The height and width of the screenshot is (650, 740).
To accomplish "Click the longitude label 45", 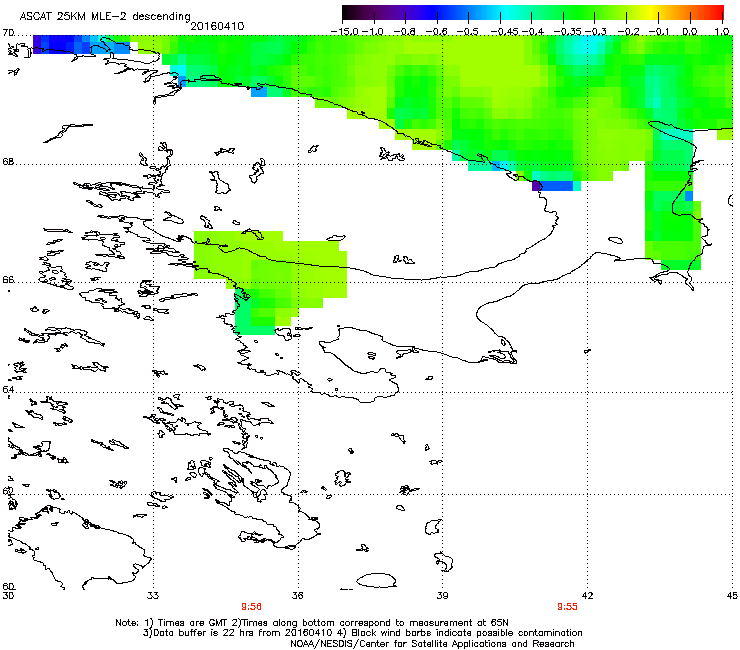I will pyautogui.click(x=732, y=596).
